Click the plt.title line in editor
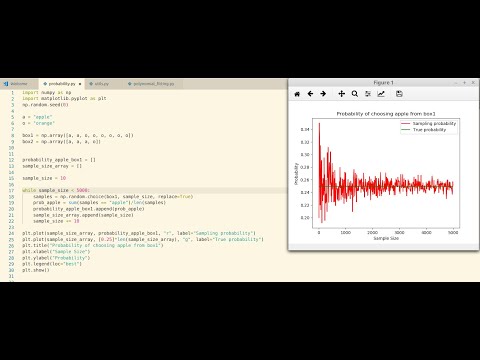The image size is (480, 360). (x=93, y=245)
